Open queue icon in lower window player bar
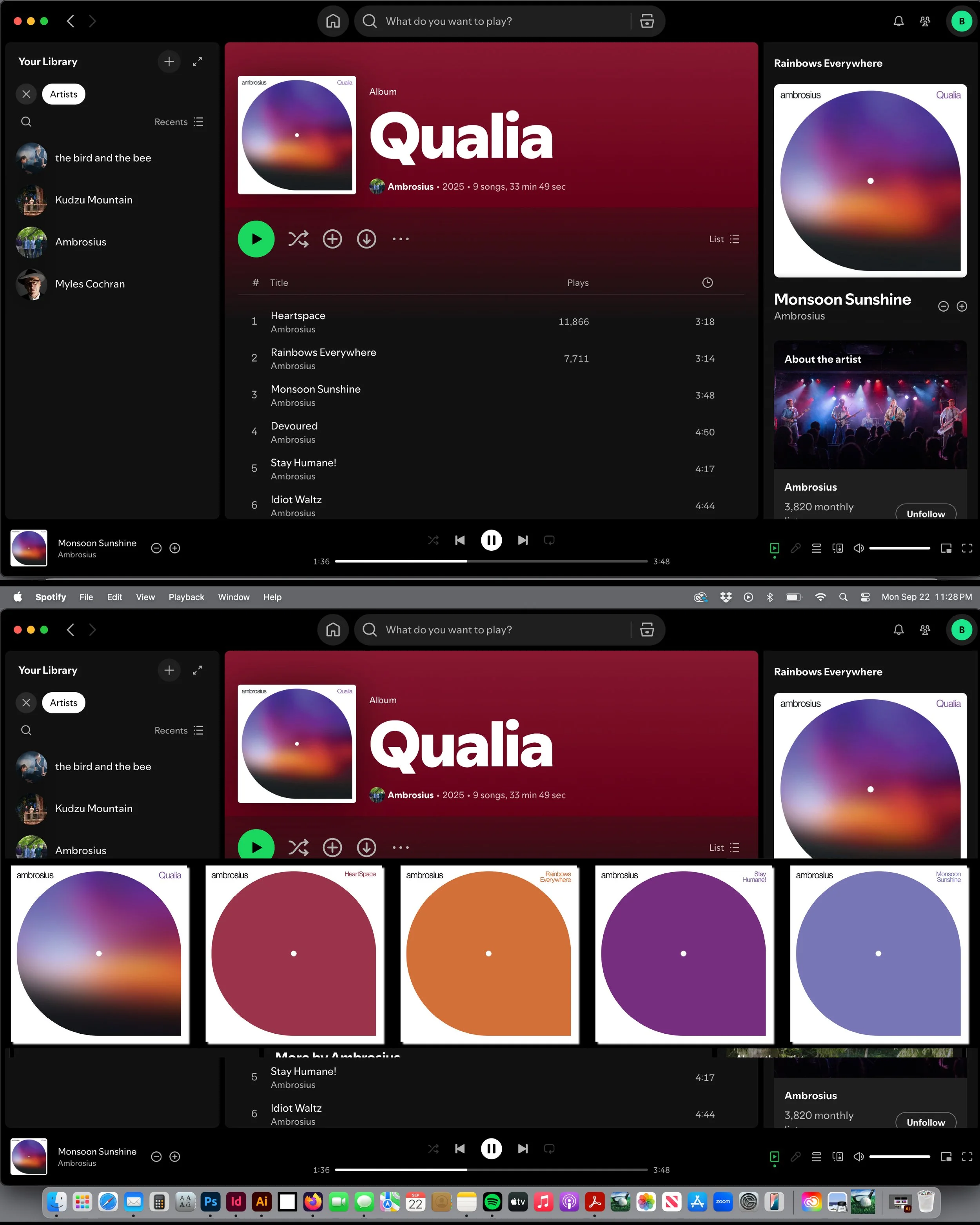The height and width of the screenshot is (1225, 980). 817,1157
